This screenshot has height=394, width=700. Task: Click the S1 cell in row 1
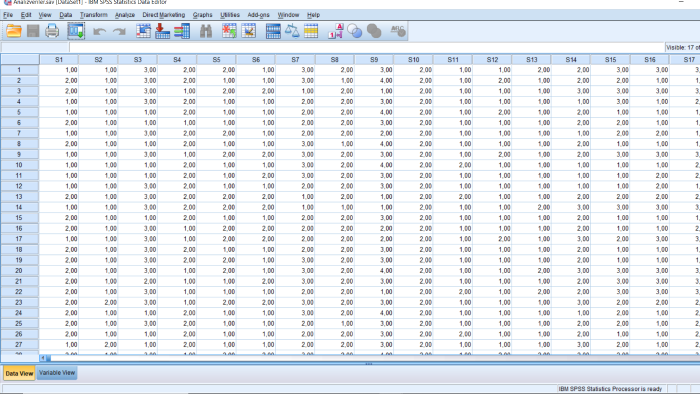[59, 70]
